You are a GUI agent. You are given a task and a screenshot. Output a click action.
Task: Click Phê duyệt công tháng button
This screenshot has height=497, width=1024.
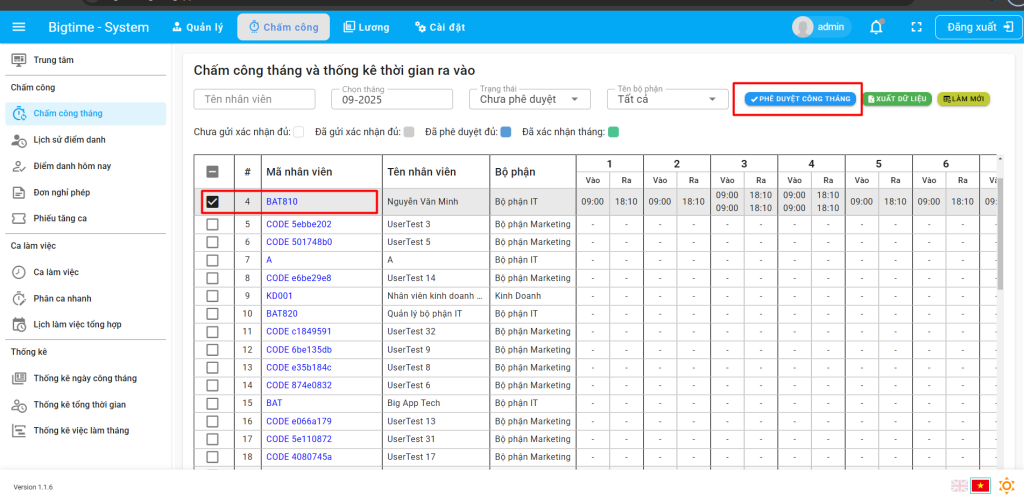point(799,99)
